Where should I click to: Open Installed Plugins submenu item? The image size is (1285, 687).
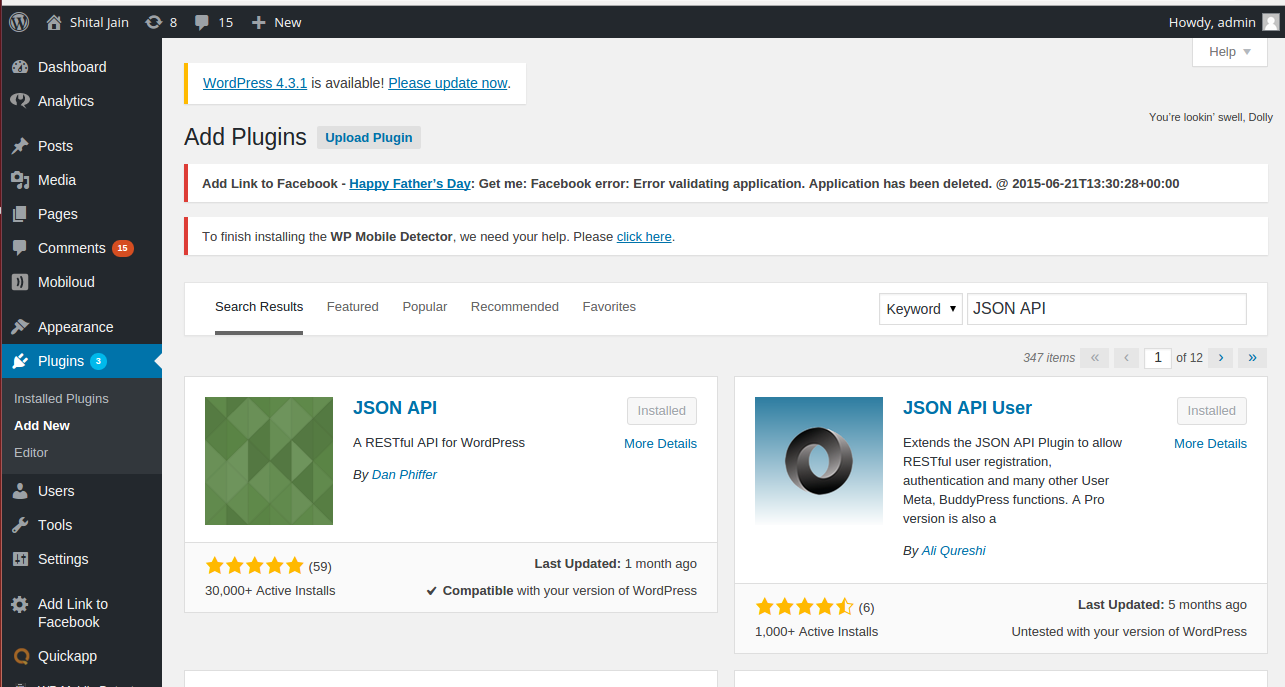pos(61,398)
